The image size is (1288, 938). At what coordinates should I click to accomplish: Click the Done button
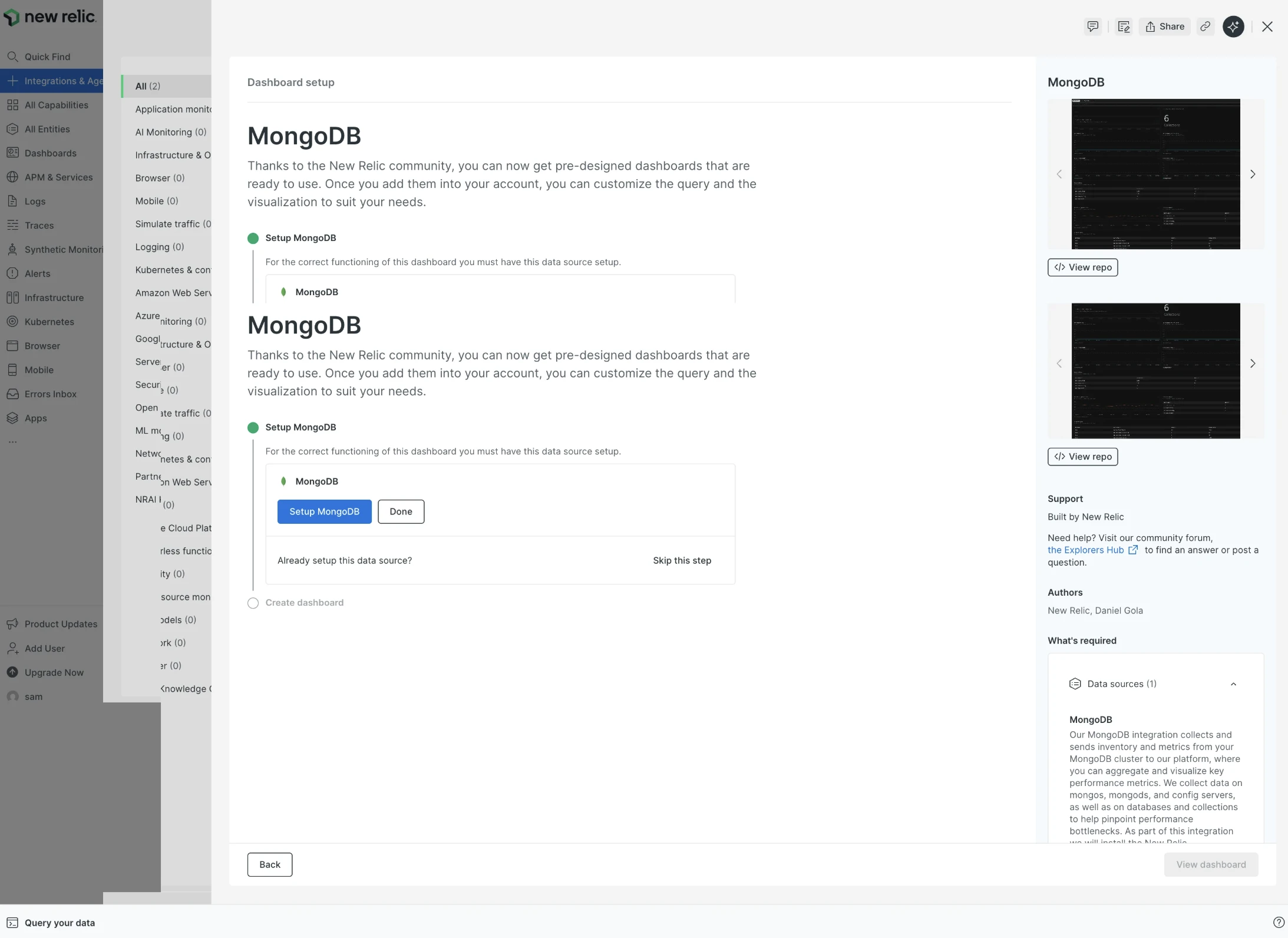click(401, 511)
